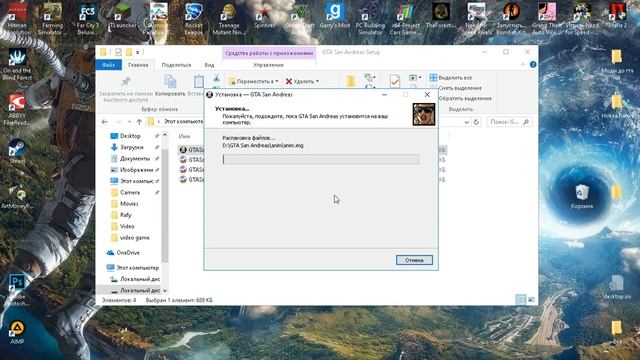640x360 pixels.
Task: Click the navigation pane scroll up arrow
Action: tap(165, 135)
